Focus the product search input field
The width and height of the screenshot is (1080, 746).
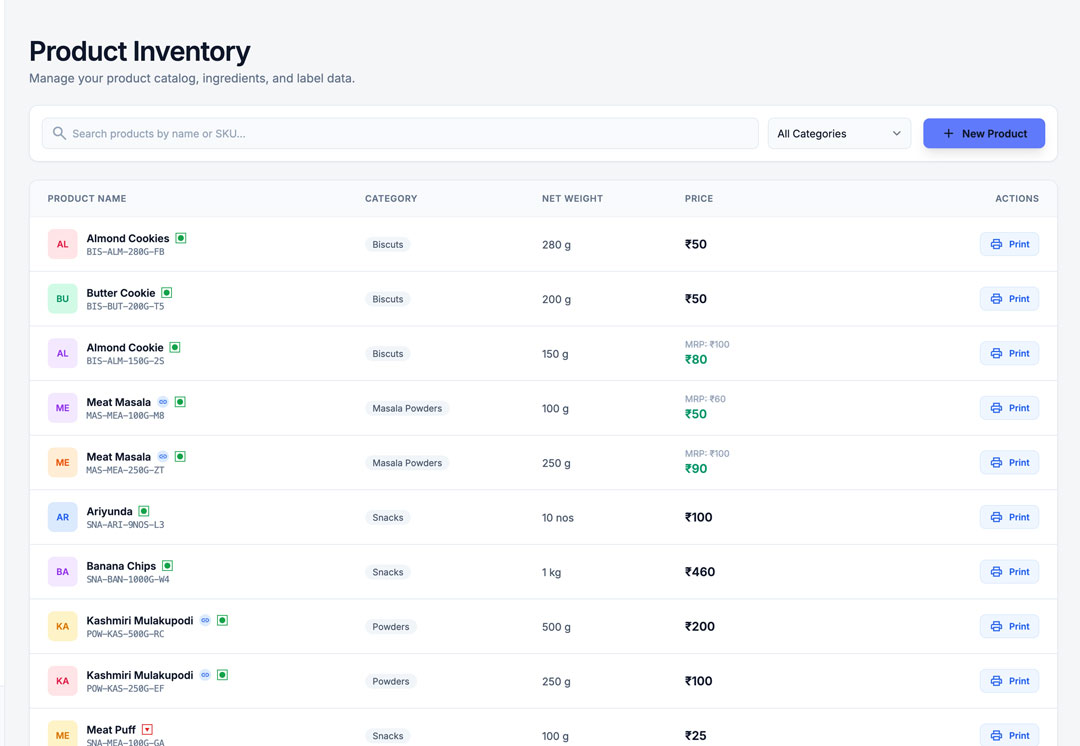pyautogui.click(x=400, y=133)
